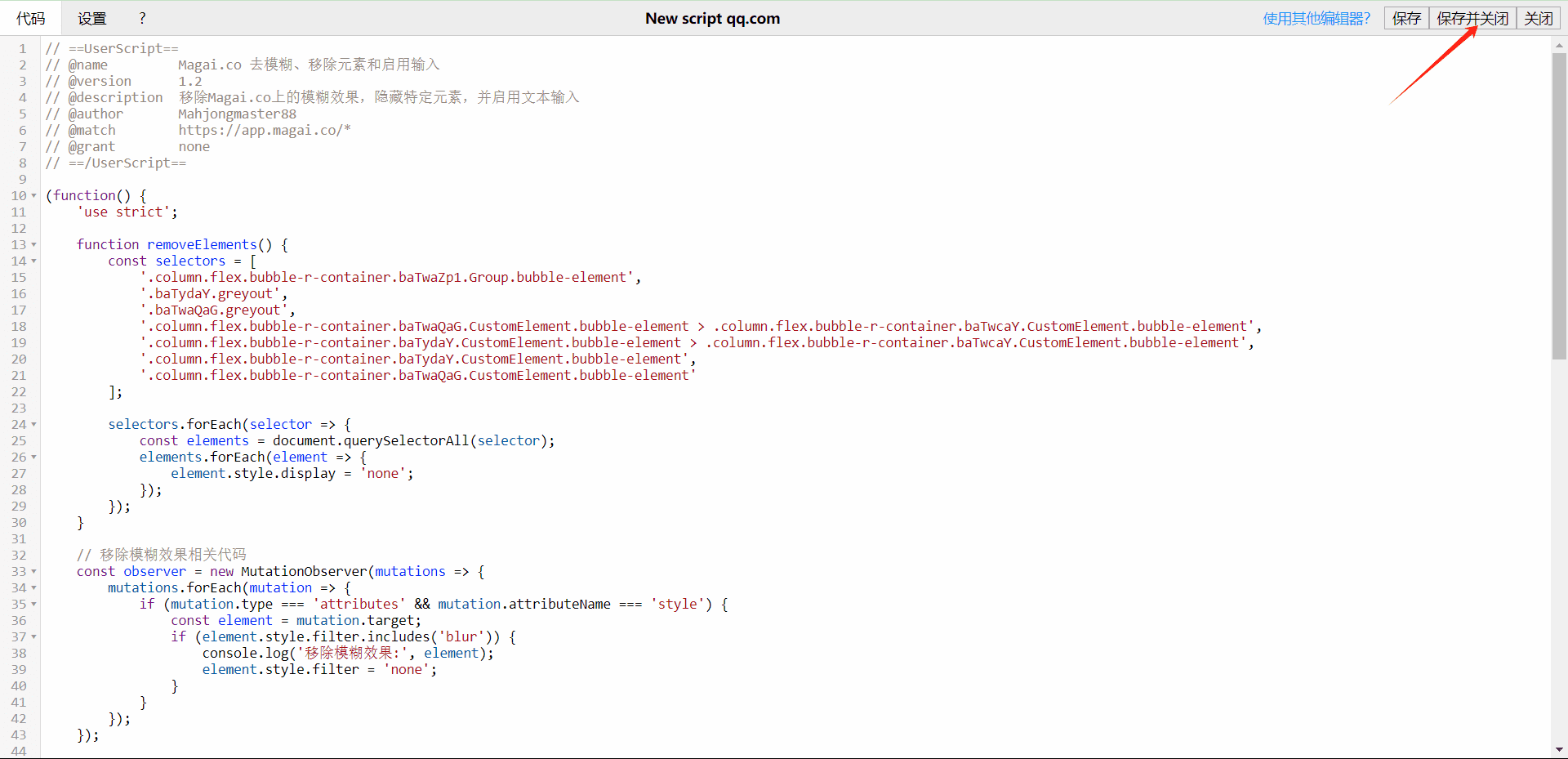
Task: Click the vertical scrollbar thumb
Action: coord(1559,206)
